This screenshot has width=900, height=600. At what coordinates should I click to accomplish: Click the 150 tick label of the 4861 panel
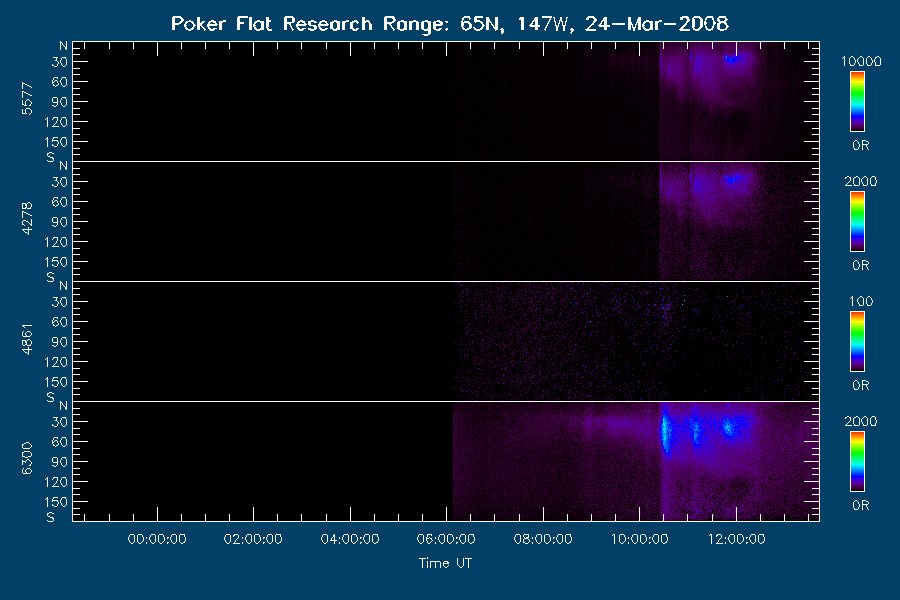pos(56,382)
